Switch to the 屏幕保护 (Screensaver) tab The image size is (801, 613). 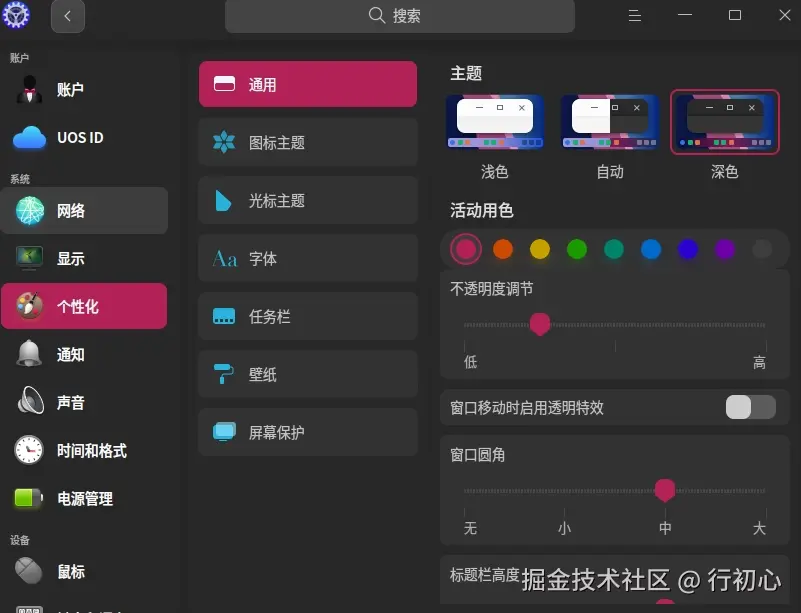click(307, 432)
